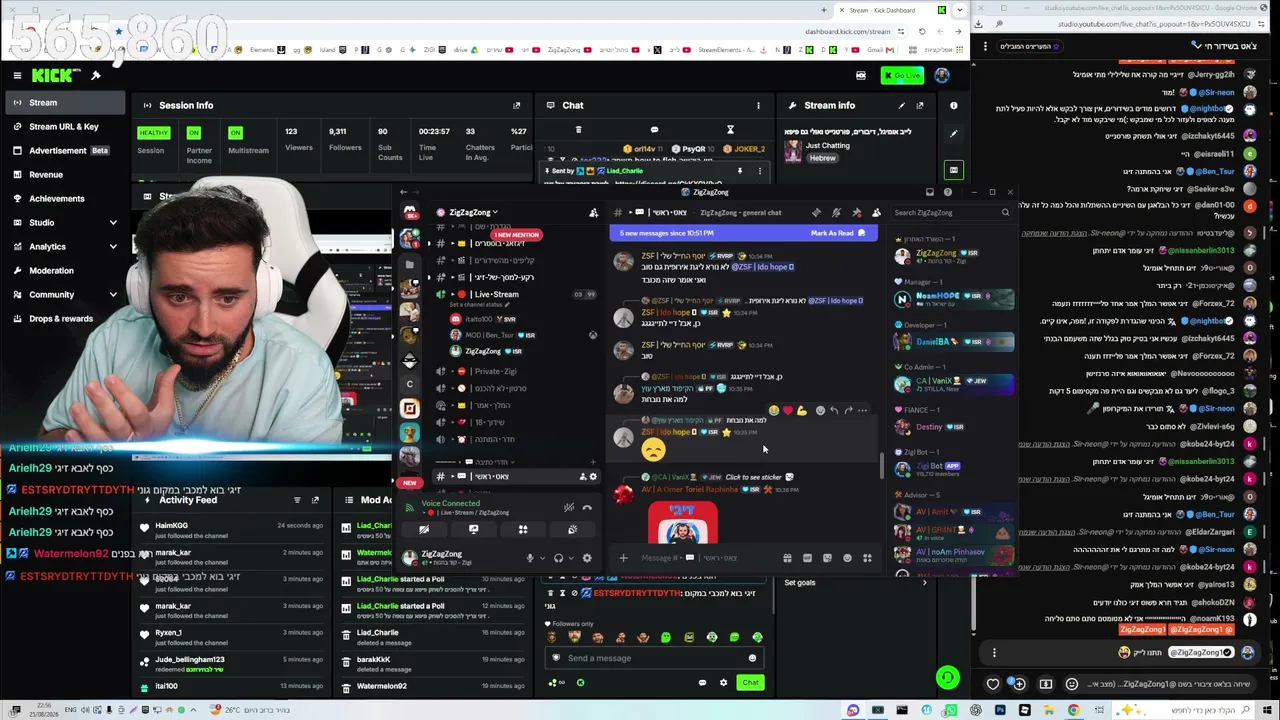
Task: Click Search ZigZagZong field in Discord
Action: (951, 212)
